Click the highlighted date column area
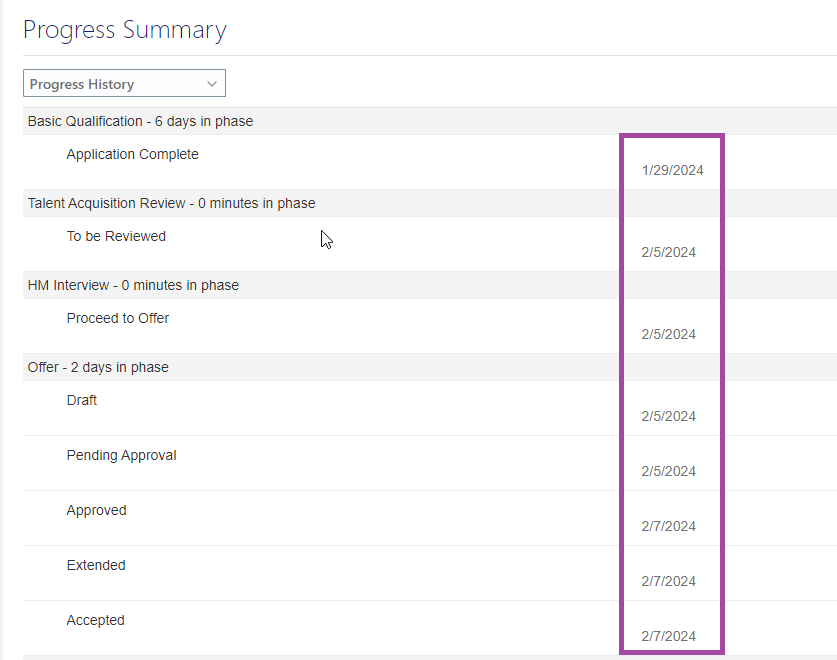Screen dimensions: 837x660 [x=672, y=390]
